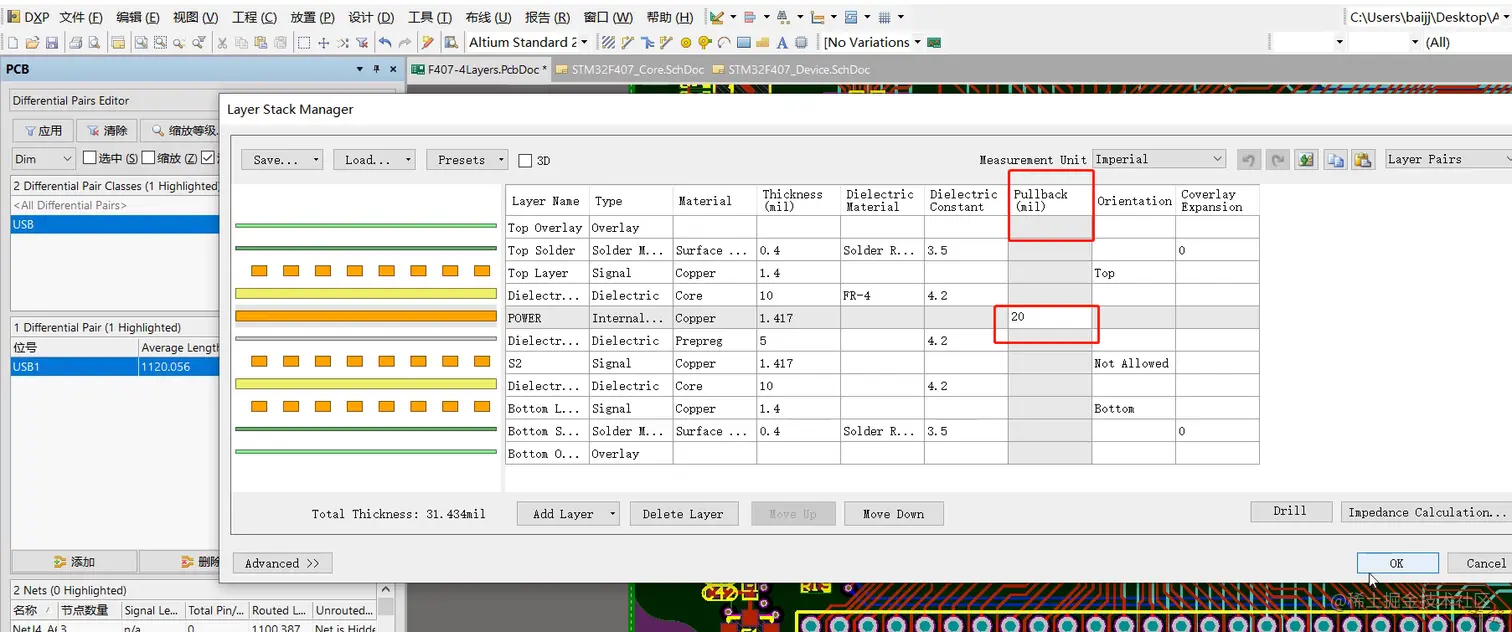Image resolution: width=1512 pixels, height=632 pixels.
Task: Switch to STM32F407_Core.SchDoc tab
Action: [x=630, y=69]
